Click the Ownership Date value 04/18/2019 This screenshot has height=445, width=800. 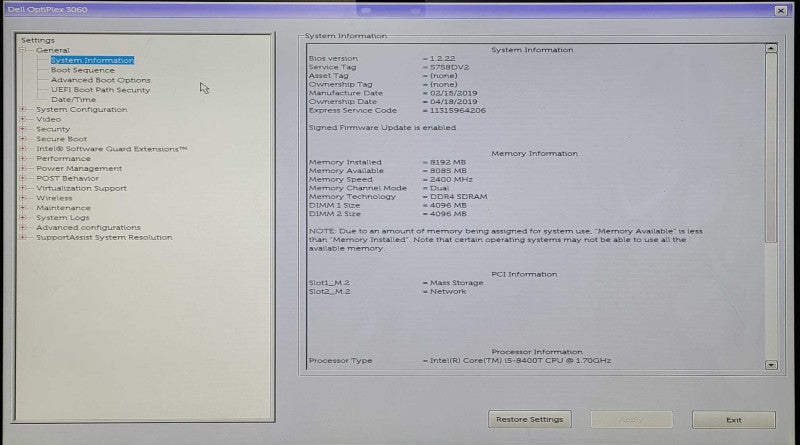(454, 102)
